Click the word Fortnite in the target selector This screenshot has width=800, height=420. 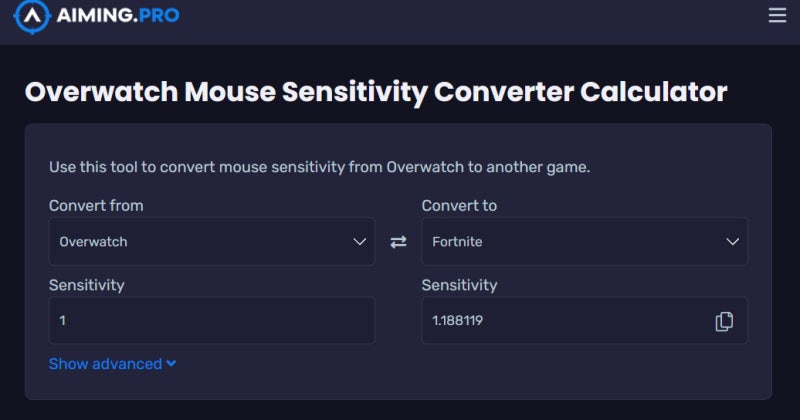tap(457, 242)
